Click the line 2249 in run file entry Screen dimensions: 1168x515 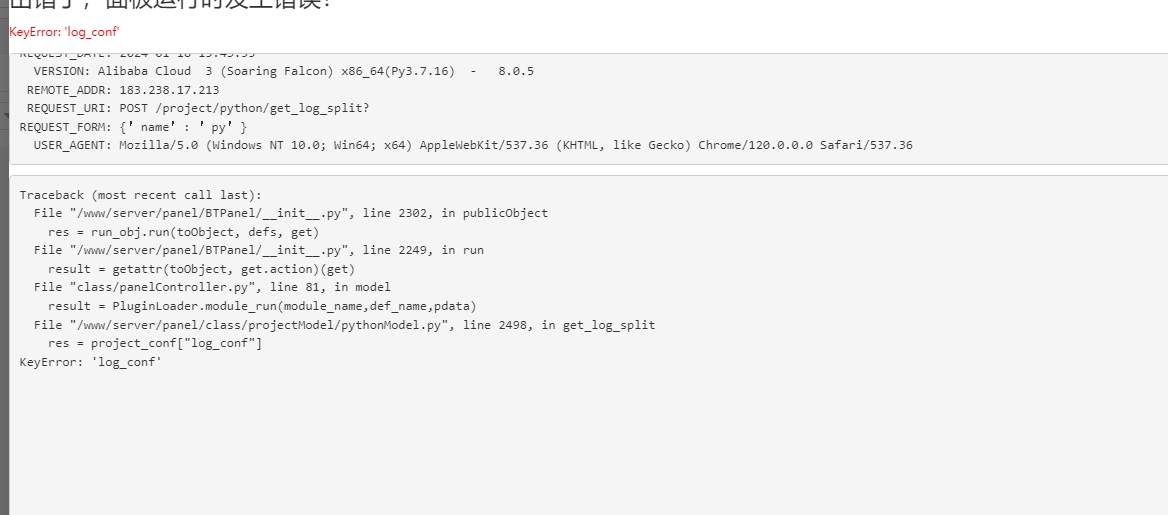(258, 250)
